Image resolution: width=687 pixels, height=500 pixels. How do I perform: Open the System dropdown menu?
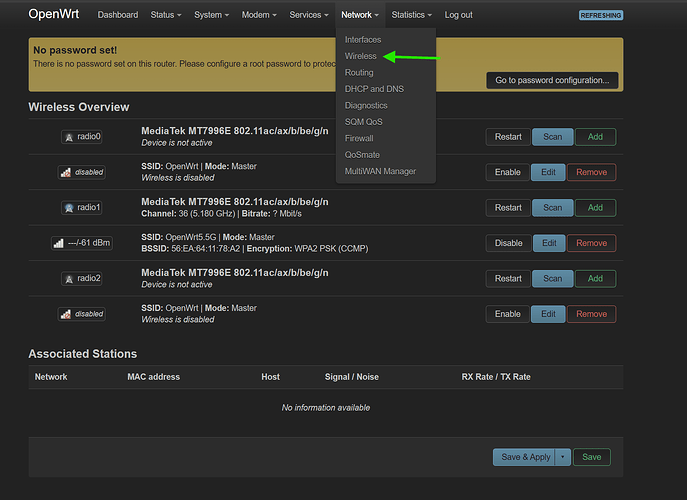click(x=212, y=15)
